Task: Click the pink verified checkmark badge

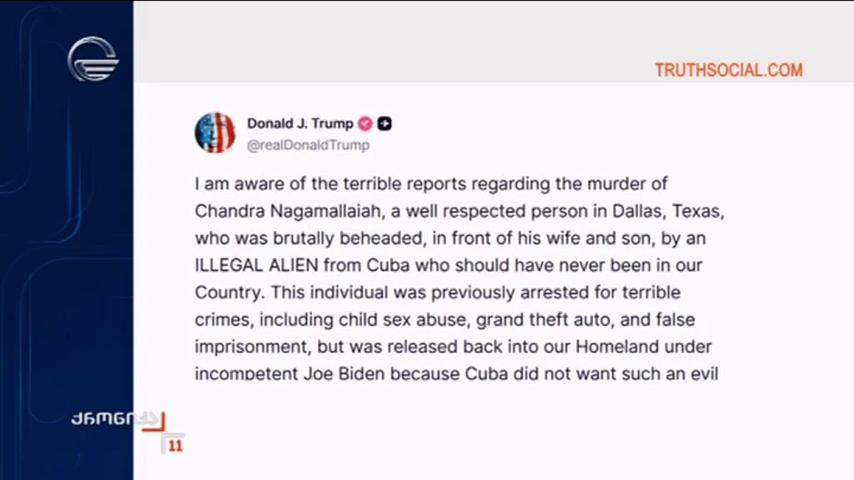Action: [365, 124]
